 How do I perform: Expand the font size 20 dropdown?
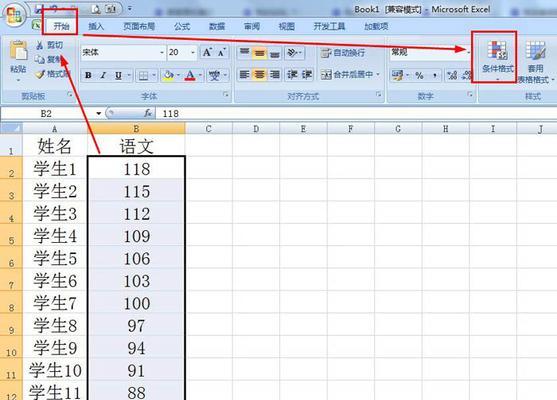click(193, 53)
